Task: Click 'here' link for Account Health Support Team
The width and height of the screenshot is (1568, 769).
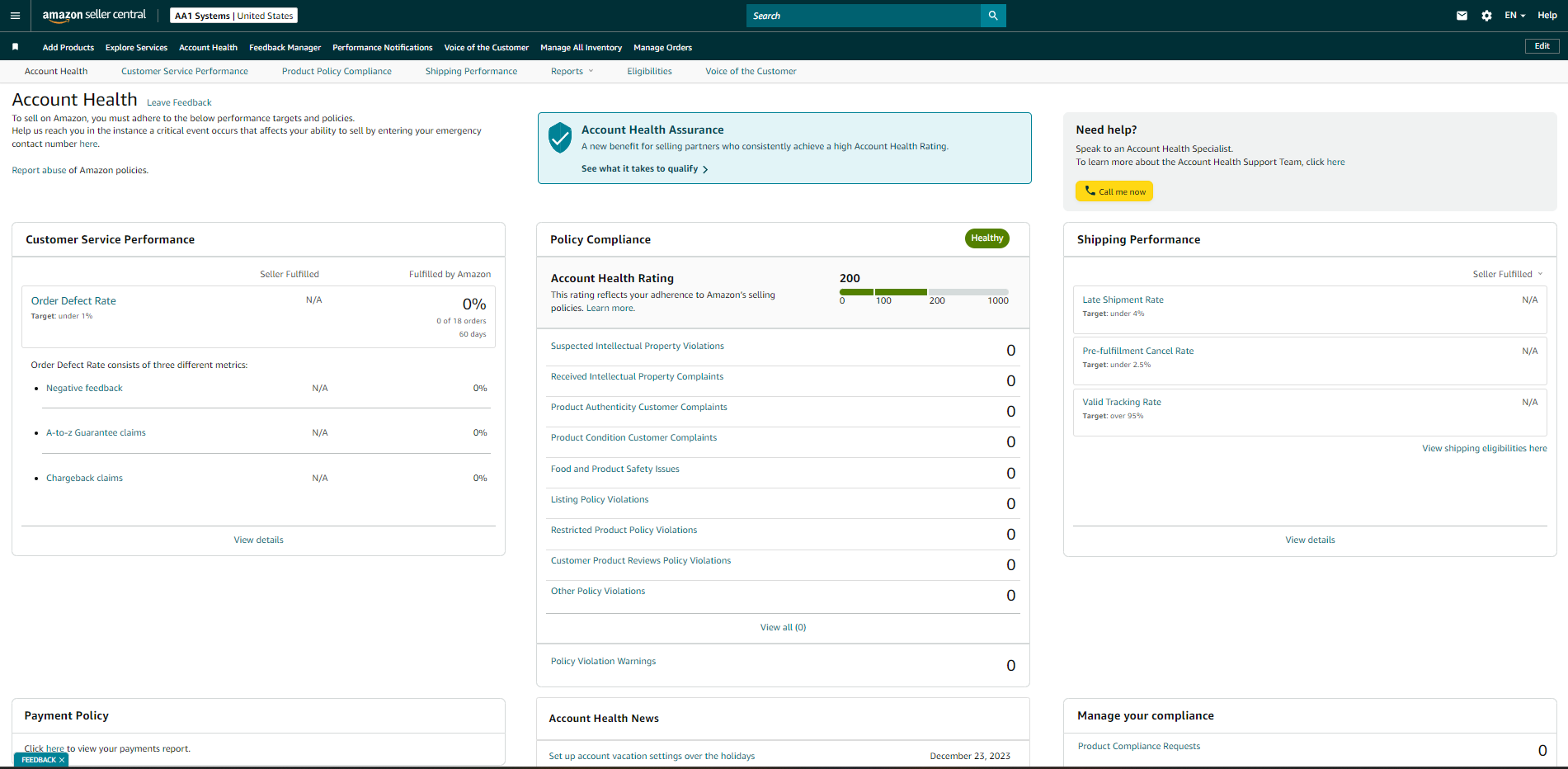Action: (1335, 163)
